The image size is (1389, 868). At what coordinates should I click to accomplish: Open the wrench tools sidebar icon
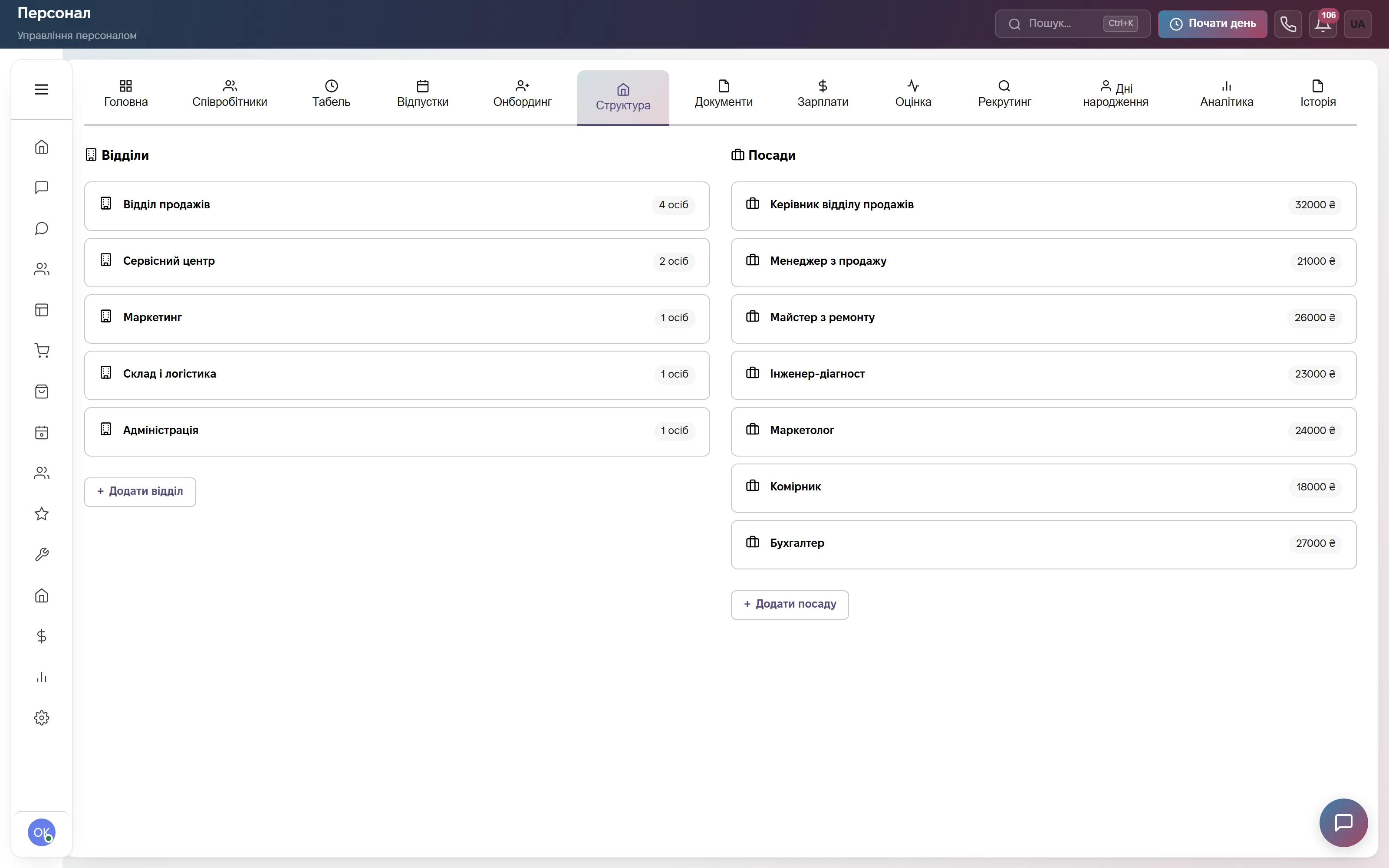click(x=41, y=555)
